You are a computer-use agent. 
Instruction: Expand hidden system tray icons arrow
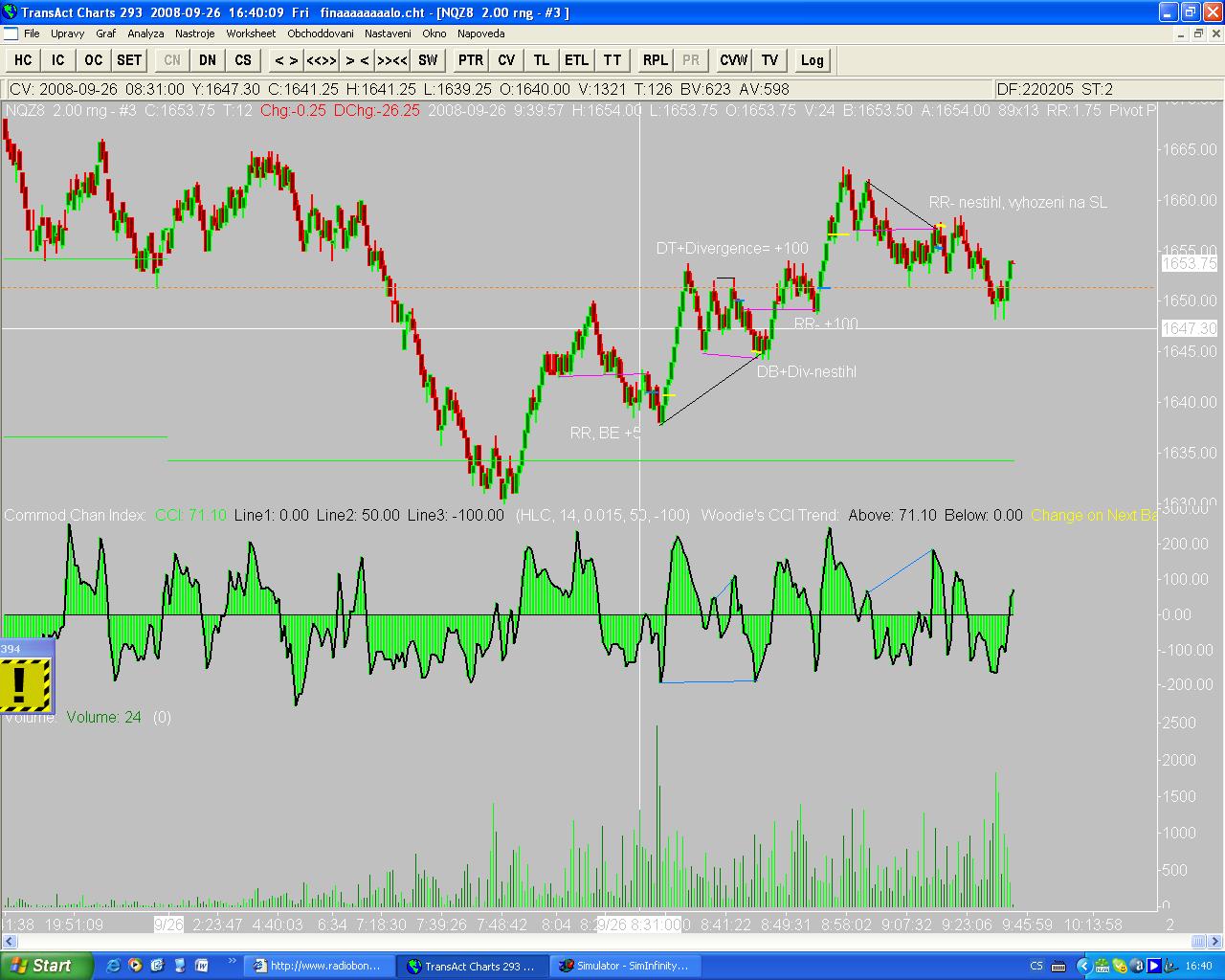(1084, 966)
